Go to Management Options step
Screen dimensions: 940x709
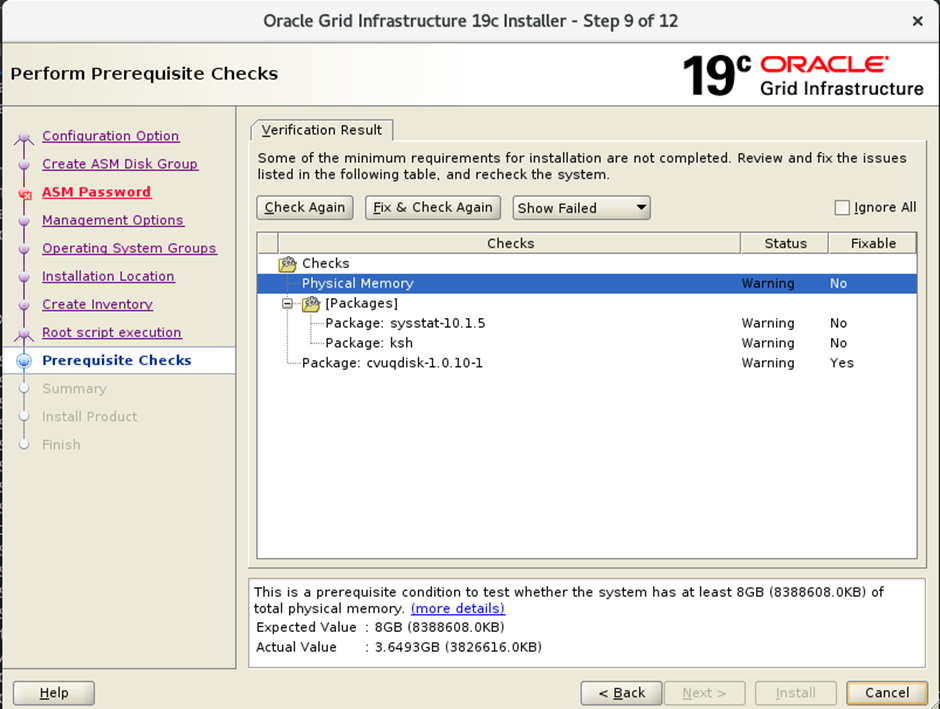(x=113, y=220)
